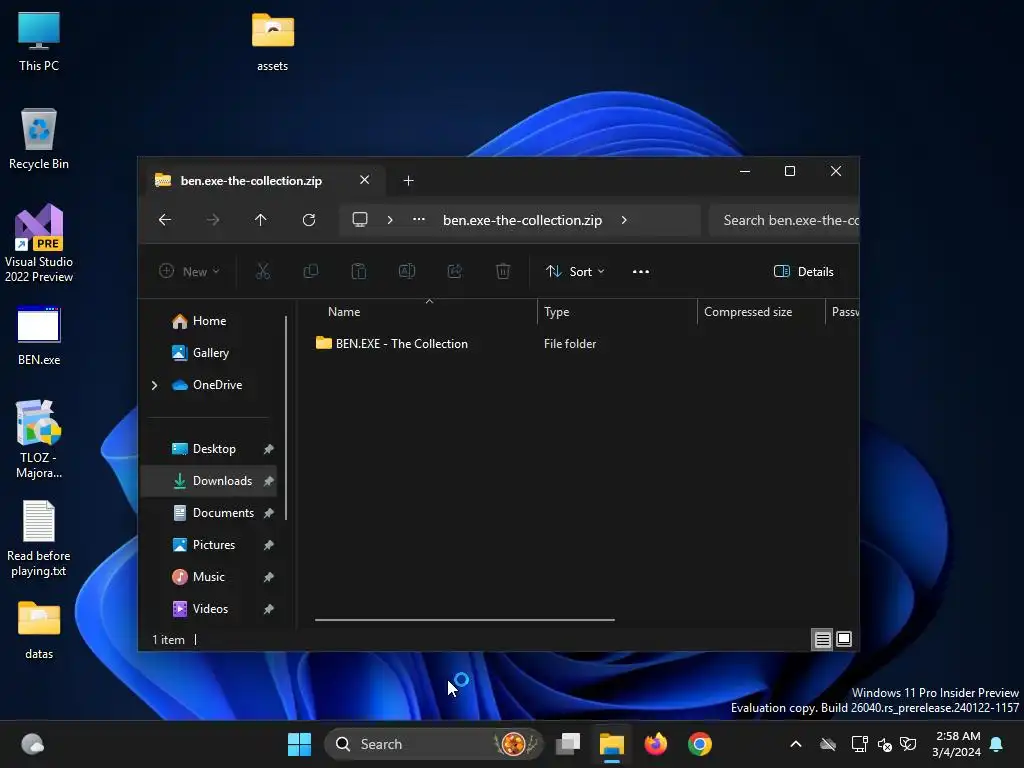Add a new File Explorer tab
Viewport: 1024px width, 768px height.
click(408, 180)
